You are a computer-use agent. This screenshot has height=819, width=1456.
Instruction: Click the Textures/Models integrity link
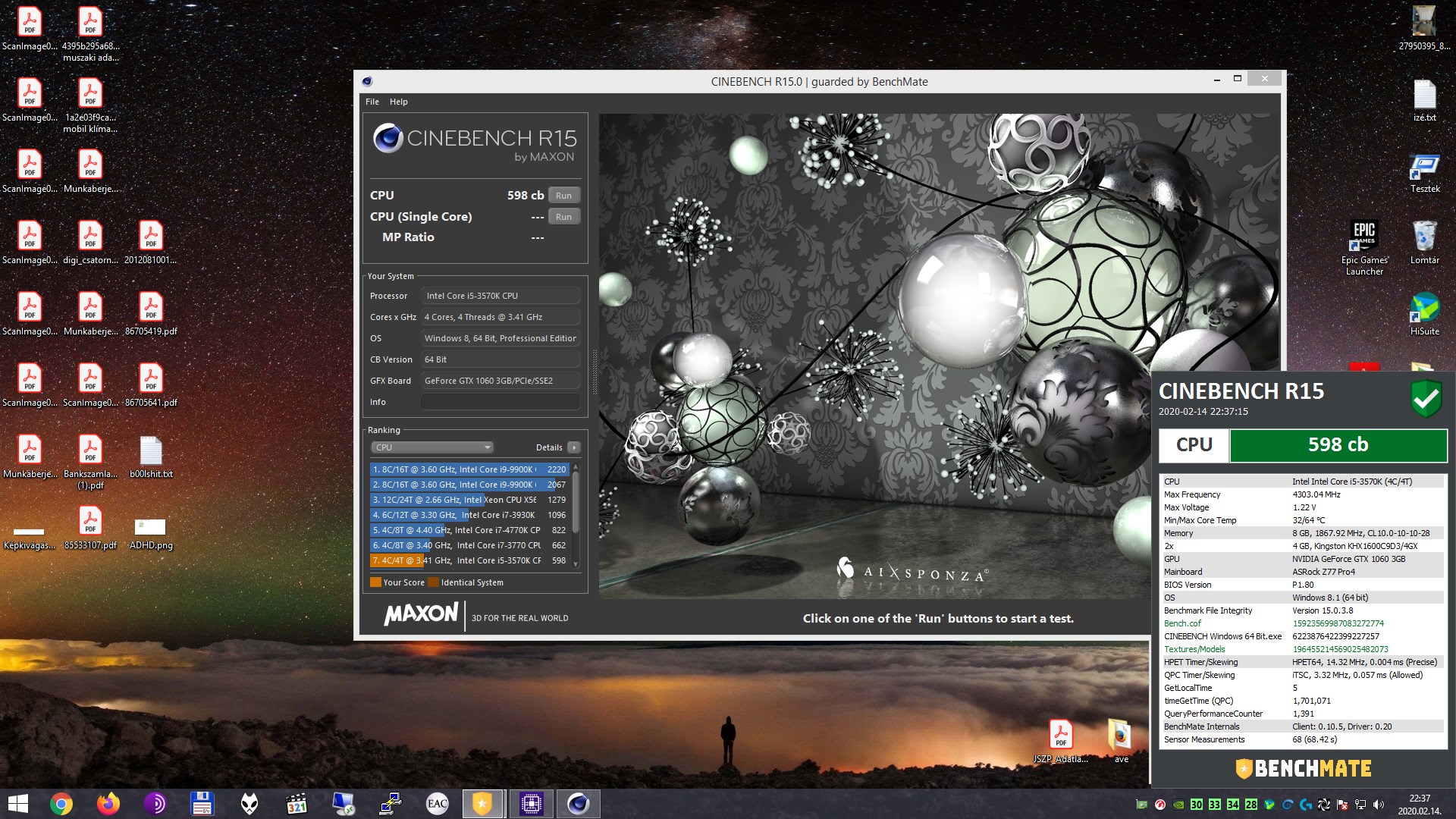pyautogui.click(x=1194, y=649)
